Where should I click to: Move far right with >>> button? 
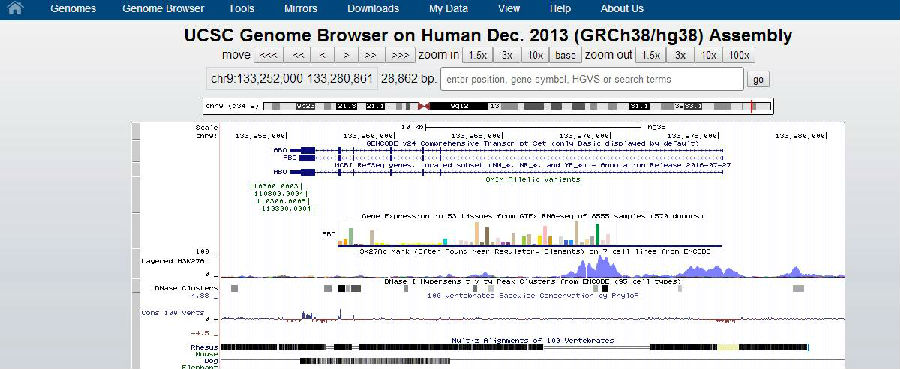[399, 55]
